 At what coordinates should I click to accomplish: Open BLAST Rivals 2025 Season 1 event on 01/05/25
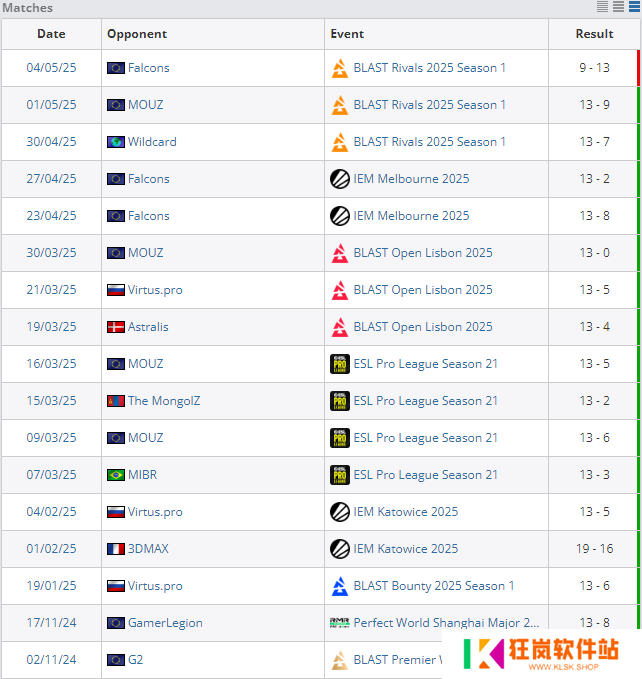click(x=429, y=105)
